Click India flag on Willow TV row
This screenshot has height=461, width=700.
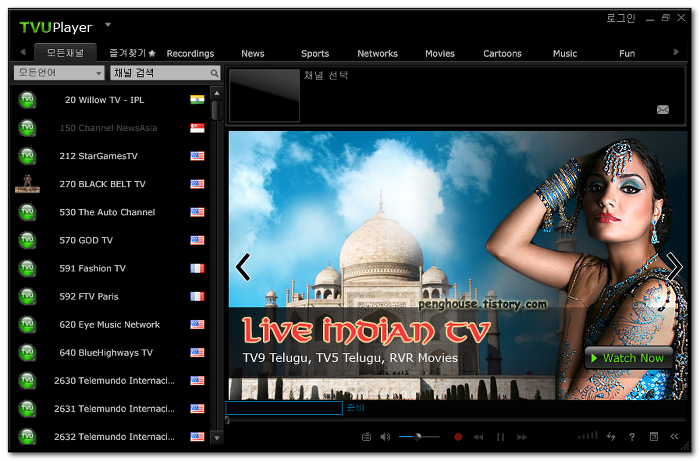197,100
